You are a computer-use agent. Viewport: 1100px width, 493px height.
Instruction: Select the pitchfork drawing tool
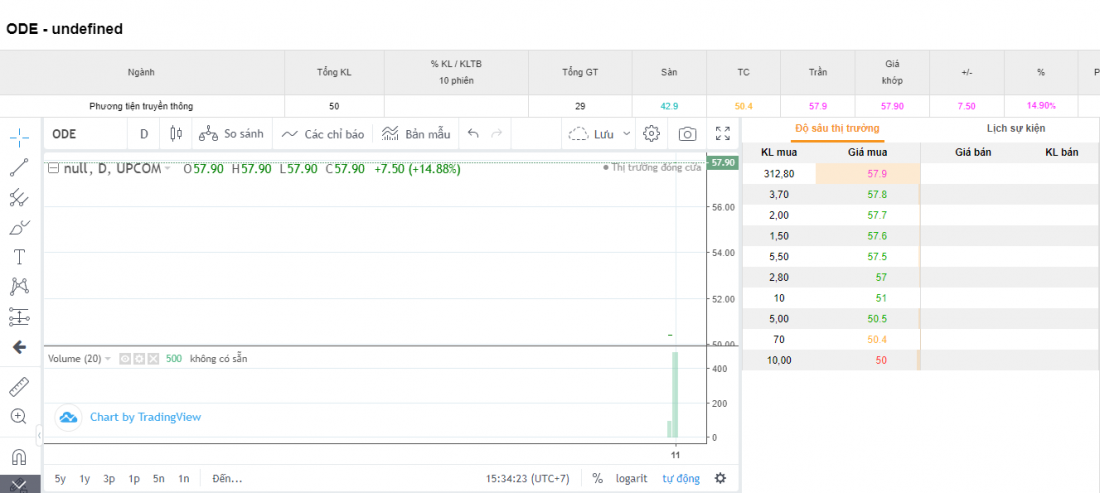pyautogui.click(x=20, y=197)
